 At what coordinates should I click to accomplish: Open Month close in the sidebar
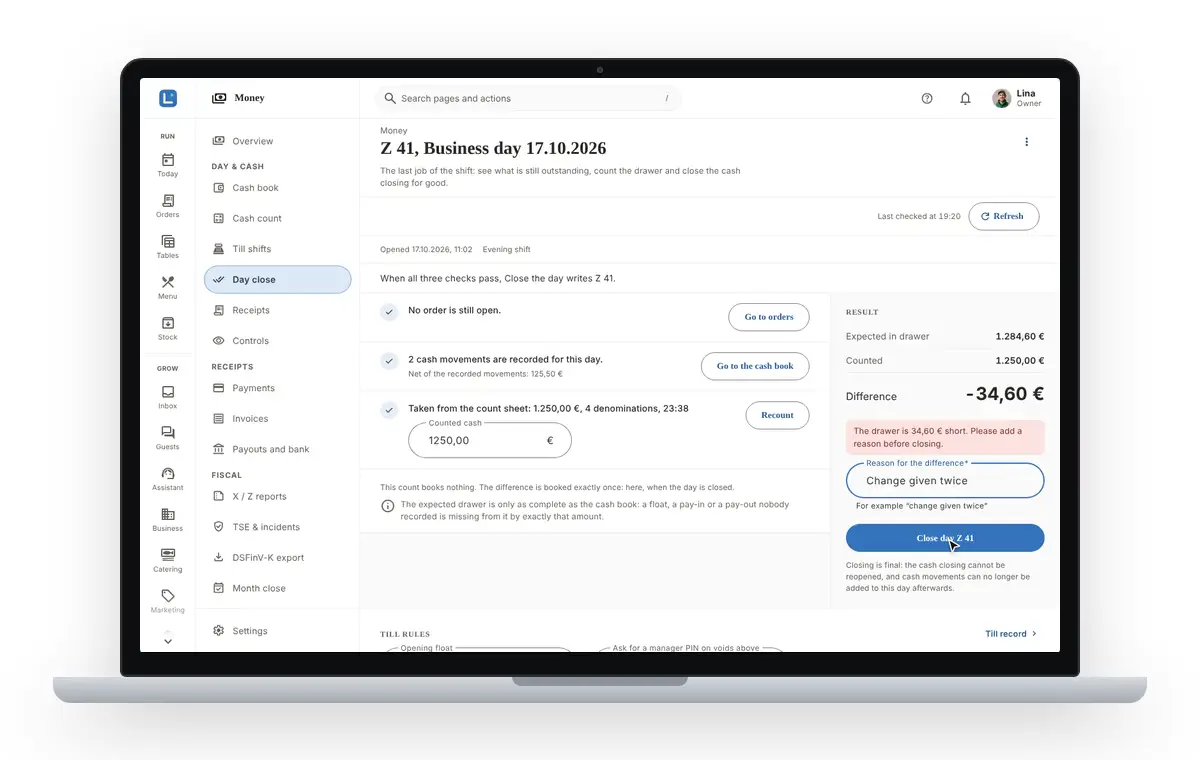278,588
